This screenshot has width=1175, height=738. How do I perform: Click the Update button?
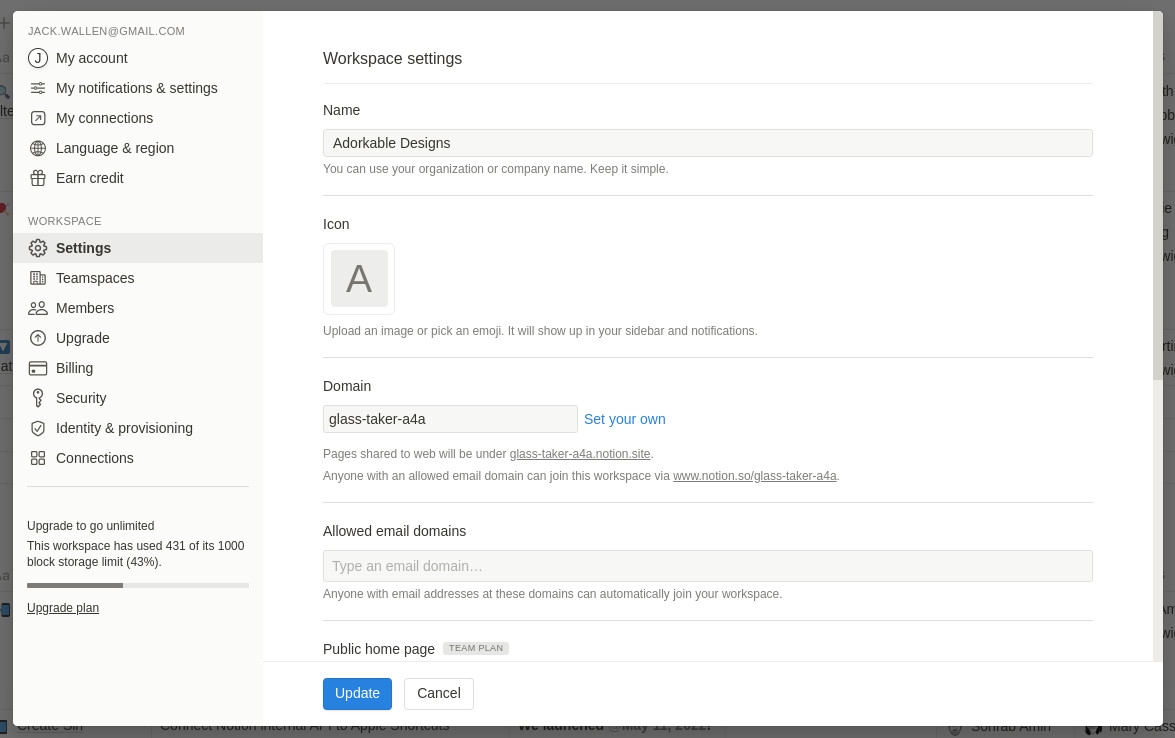coord(357,693)
